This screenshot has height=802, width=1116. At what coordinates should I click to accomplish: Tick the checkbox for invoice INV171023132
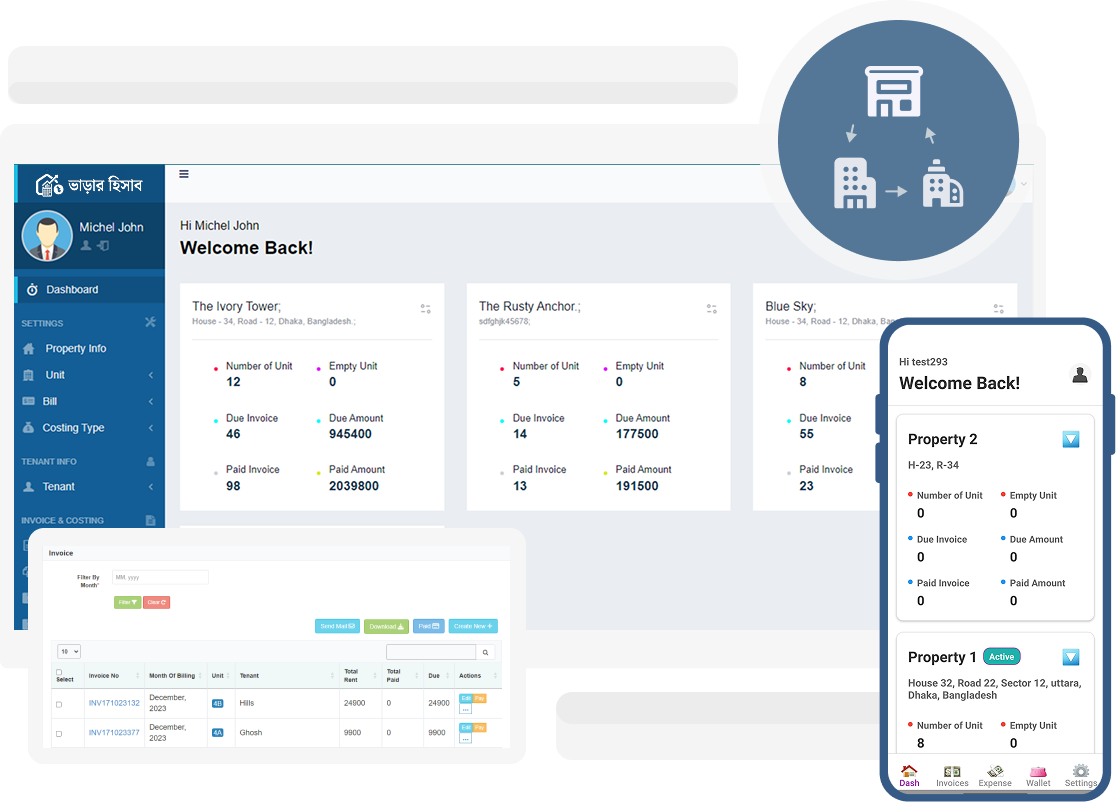point(59,705)
